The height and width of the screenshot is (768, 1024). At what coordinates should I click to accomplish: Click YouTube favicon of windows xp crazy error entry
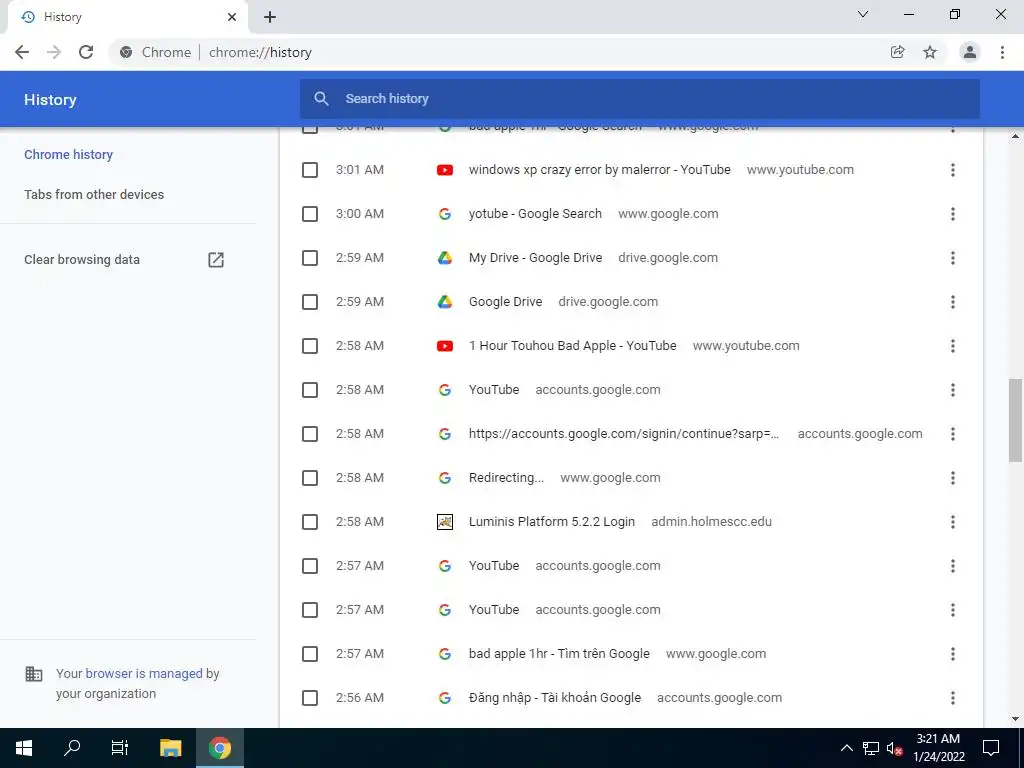pos(445,170)
